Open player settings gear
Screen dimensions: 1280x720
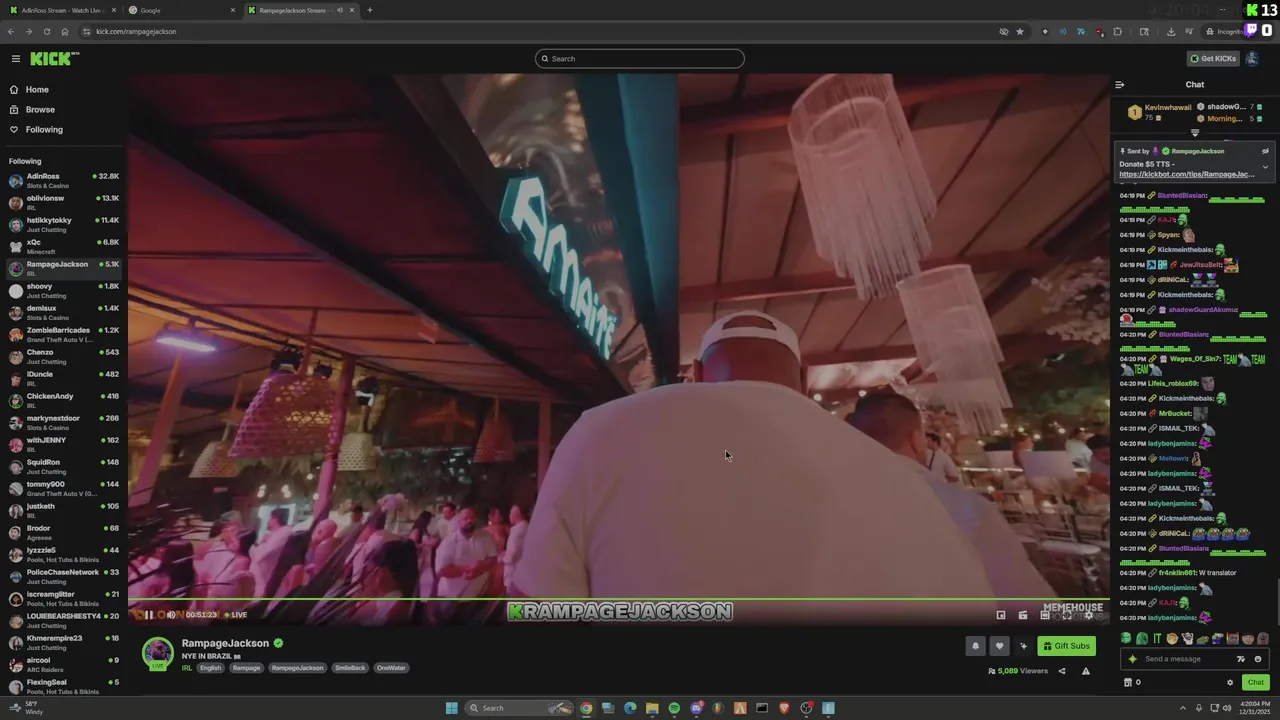tap(1089, 615)
